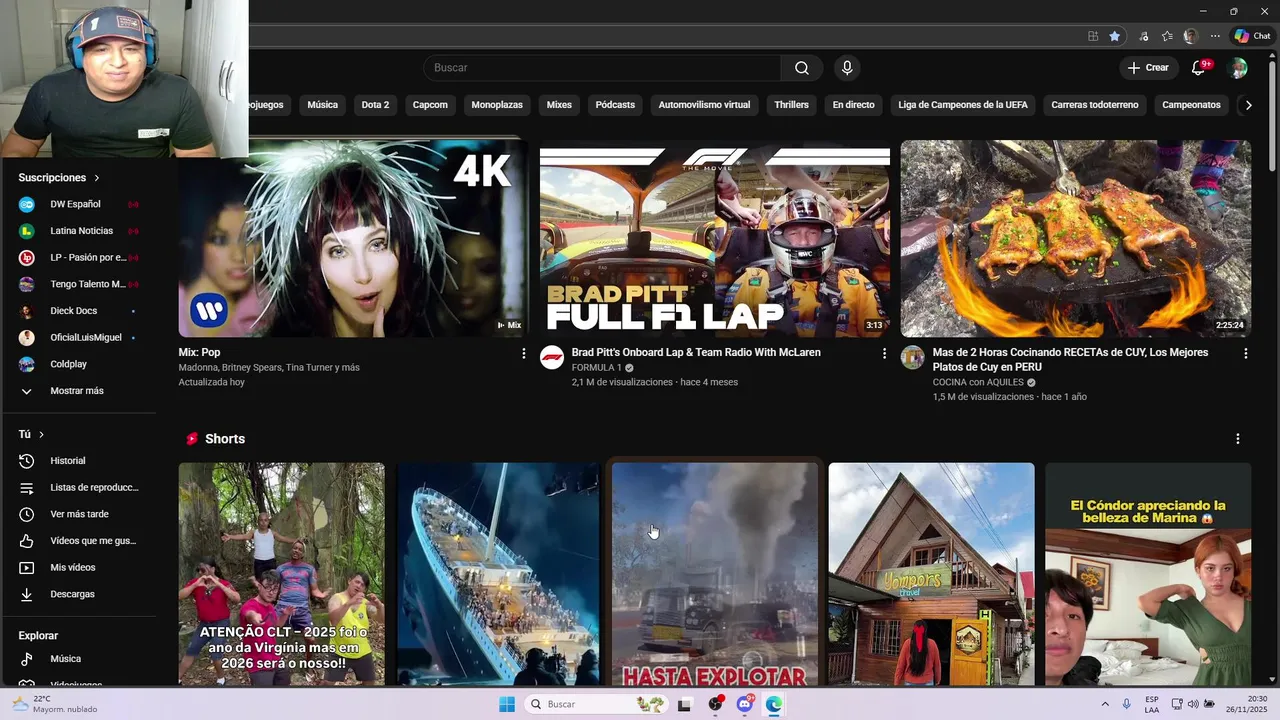Open Discord from the taskbar
1280x720 pixels.
pos(745,704)
